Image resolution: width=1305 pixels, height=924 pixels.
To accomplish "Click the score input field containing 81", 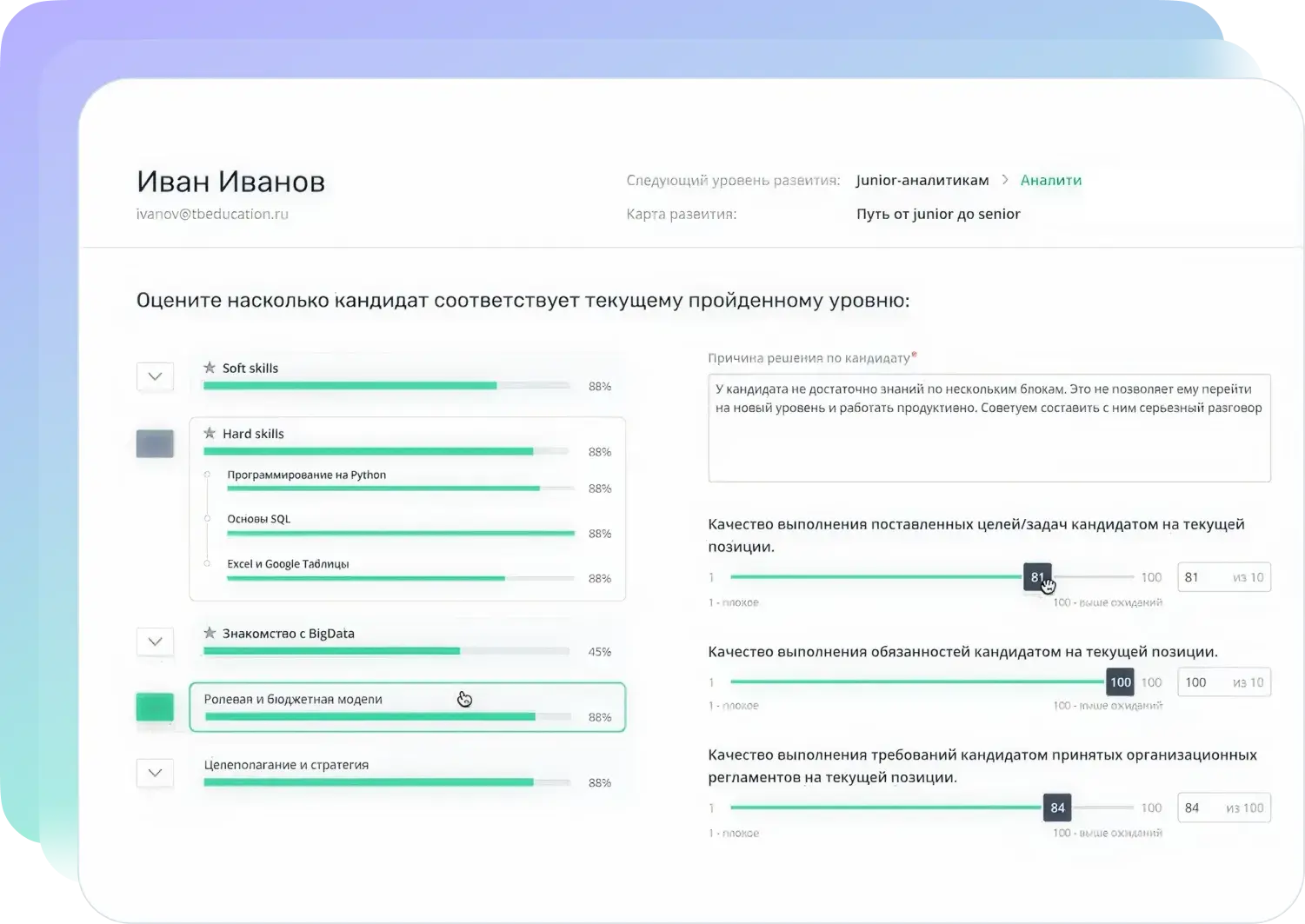I will pos(1224,577).
